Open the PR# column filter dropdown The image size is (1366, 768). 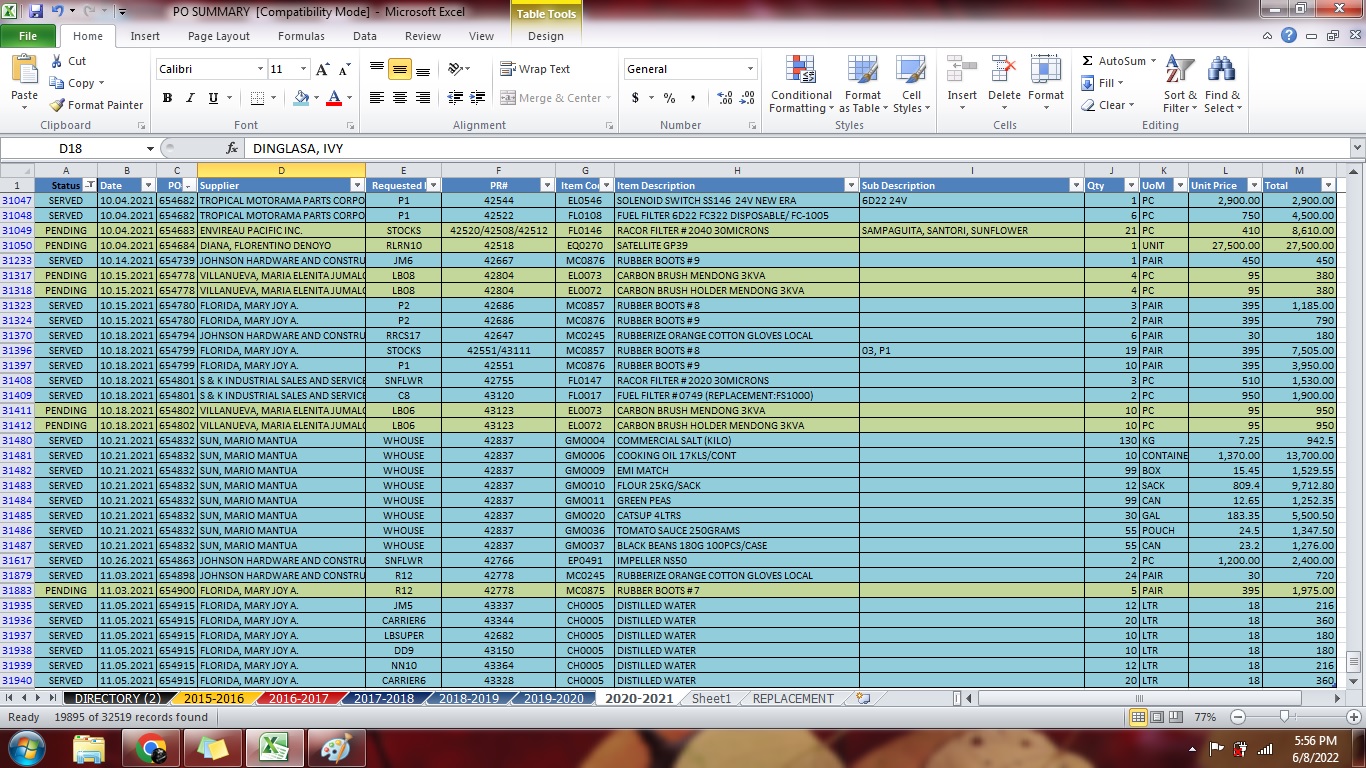coord(547,186)
